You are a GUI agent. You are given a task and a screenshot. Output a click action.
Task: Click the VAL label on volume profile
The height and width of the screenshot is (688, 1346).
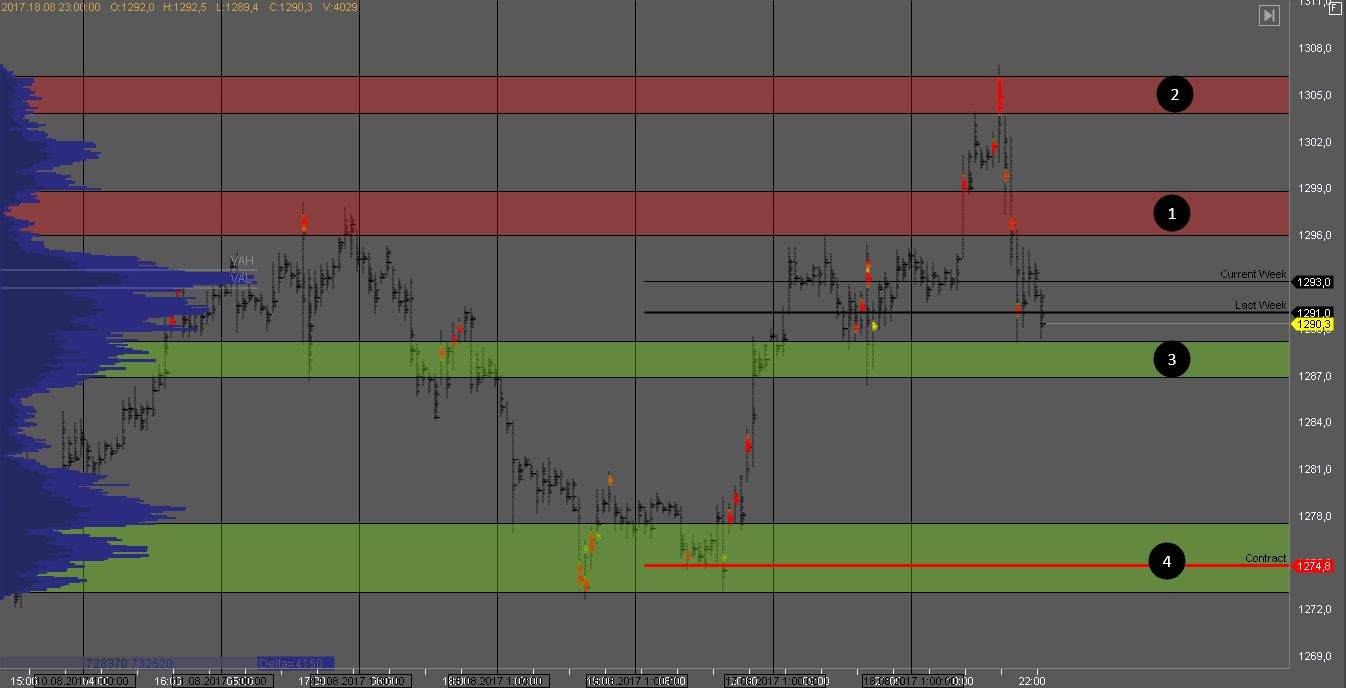(242, 278)
